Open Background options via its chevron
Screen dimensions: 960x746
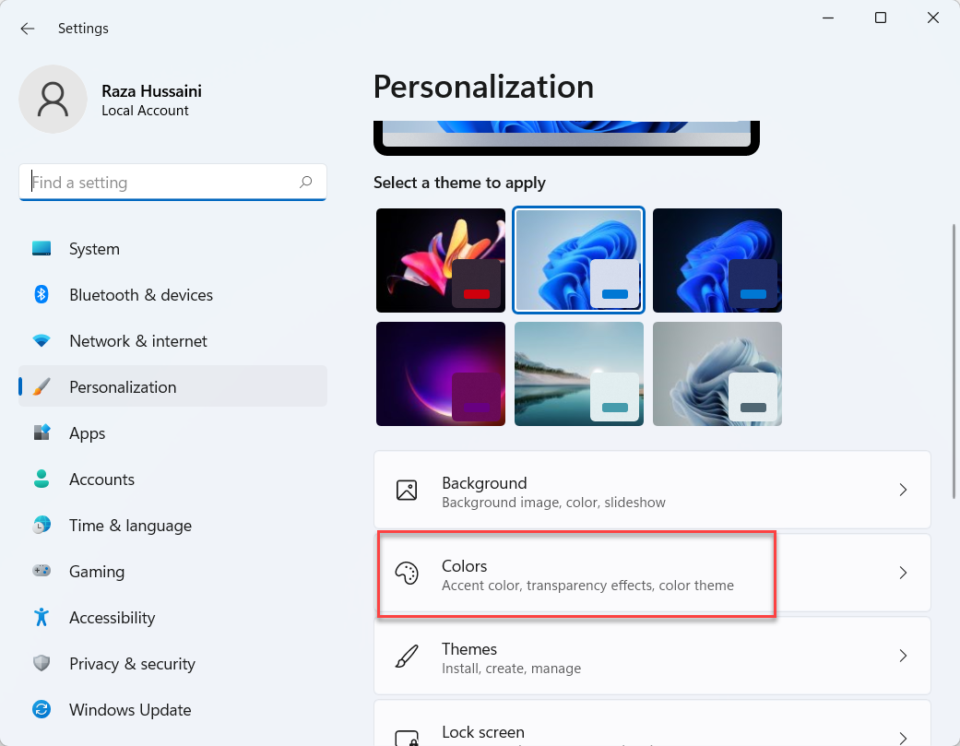click(x=903, y=490)
